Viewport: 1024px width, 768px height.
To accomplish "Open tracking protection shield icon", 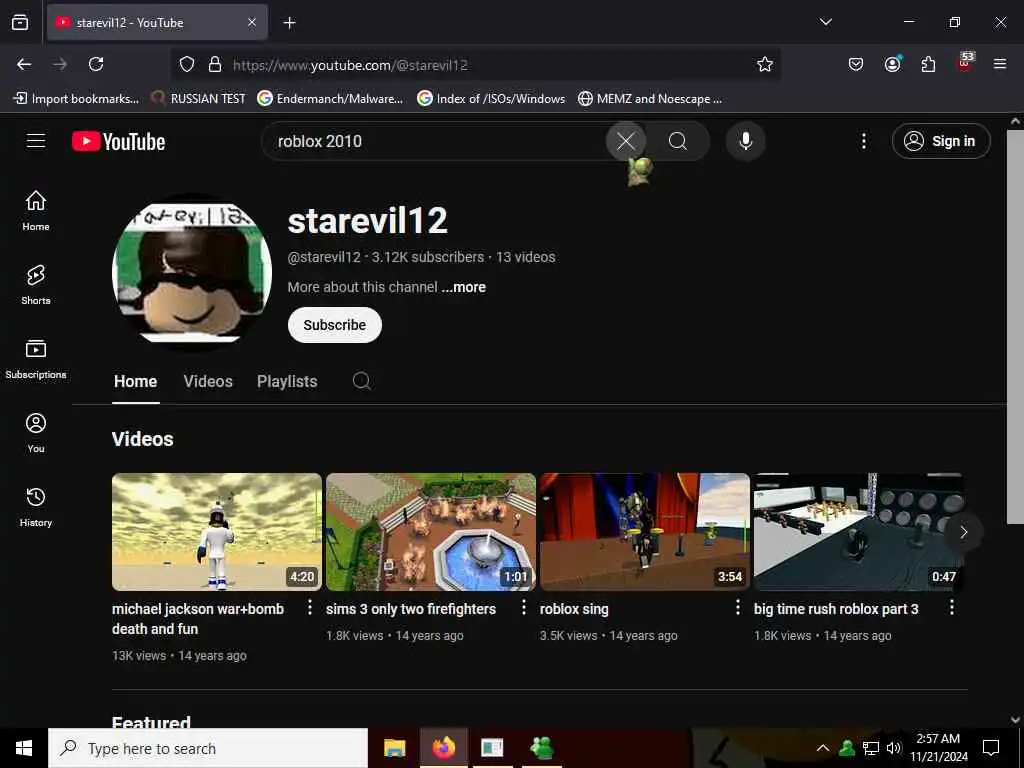I will point(187,64).
